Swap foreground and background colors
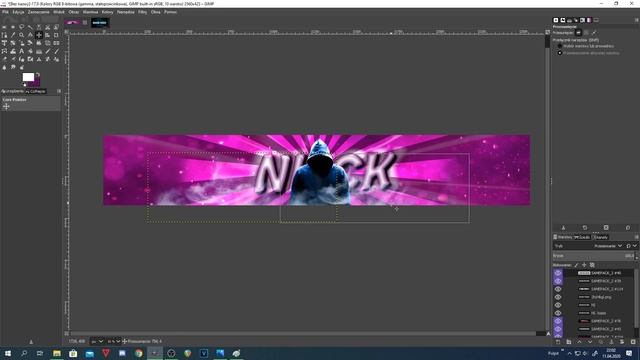This screenshot has height=360, width=640. pyautogui.click(x=38, y=74)
